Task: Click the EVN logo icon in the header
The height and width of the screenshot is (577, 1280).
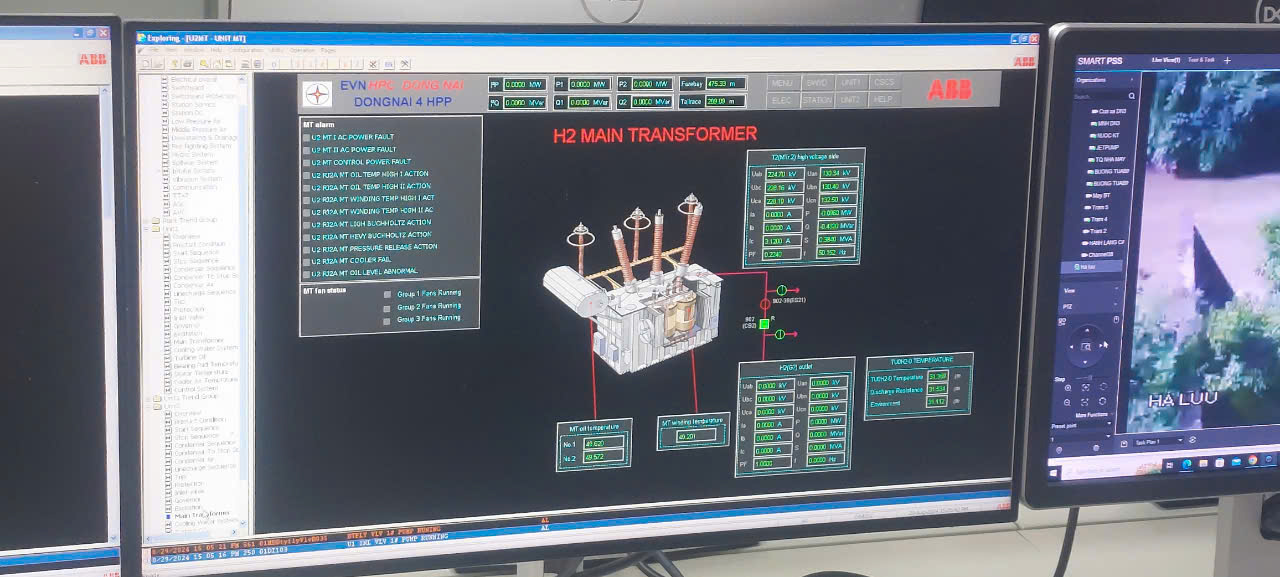Action: [x=318, y=93]
